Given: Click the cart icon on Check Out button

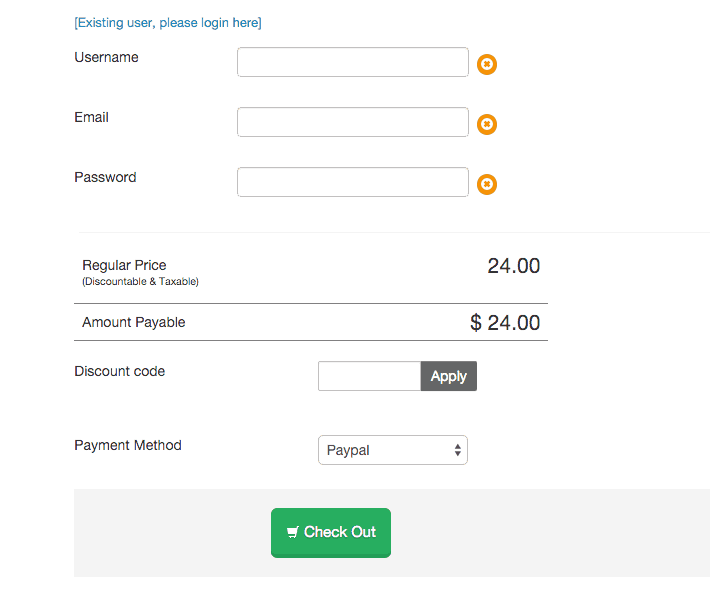Looking at the screenshot, I should (x=293, y=532).
